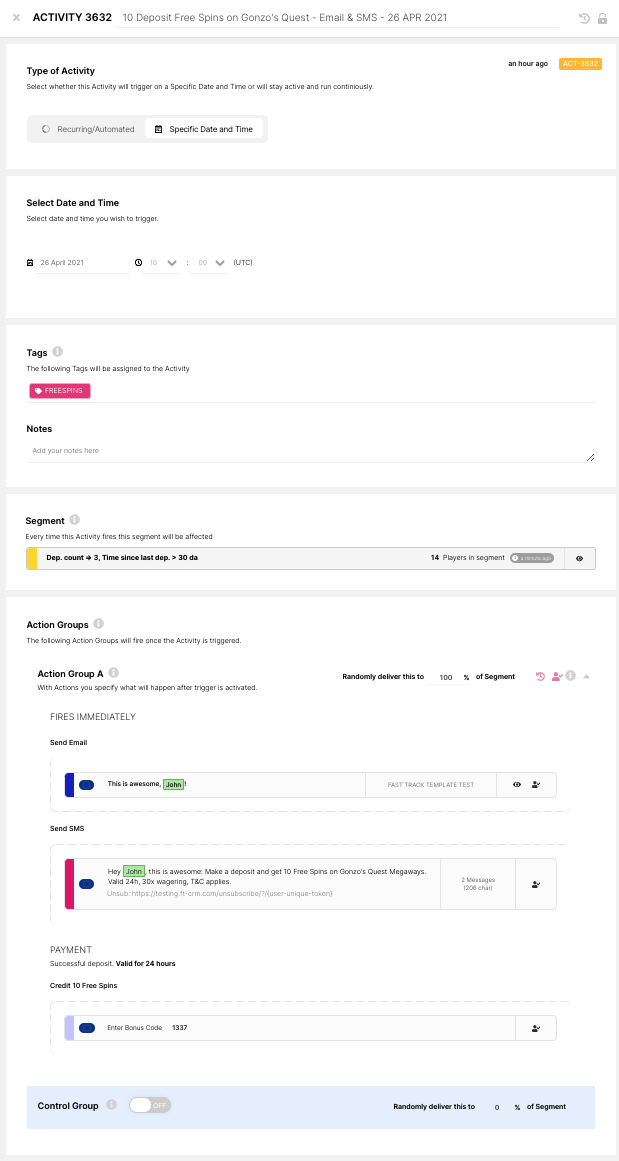619x1161 pixels.
Task: Preview the segment with the eye icon
Action: pyautogui.click(x=579, y=558)
